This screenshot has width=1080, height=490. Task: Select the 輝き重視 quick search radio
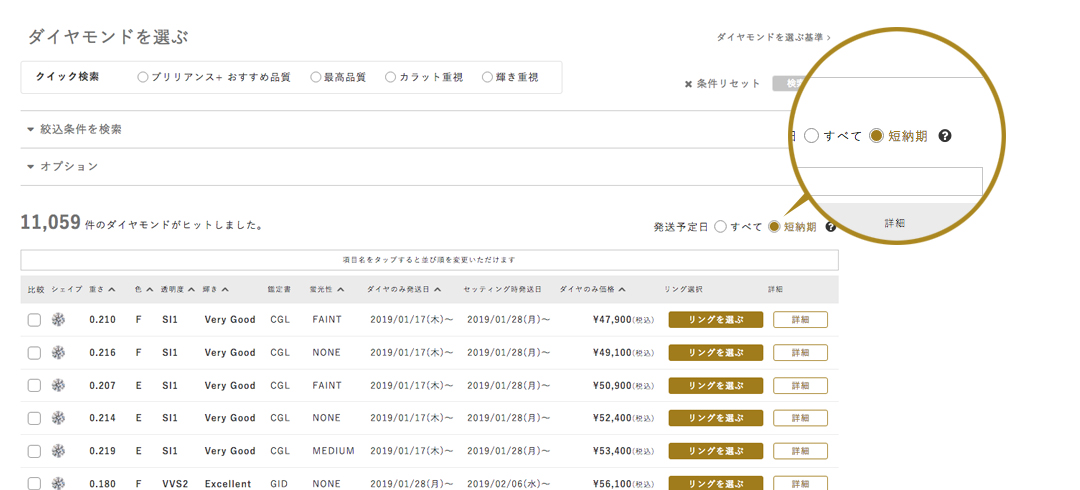(x=488, y=77)
